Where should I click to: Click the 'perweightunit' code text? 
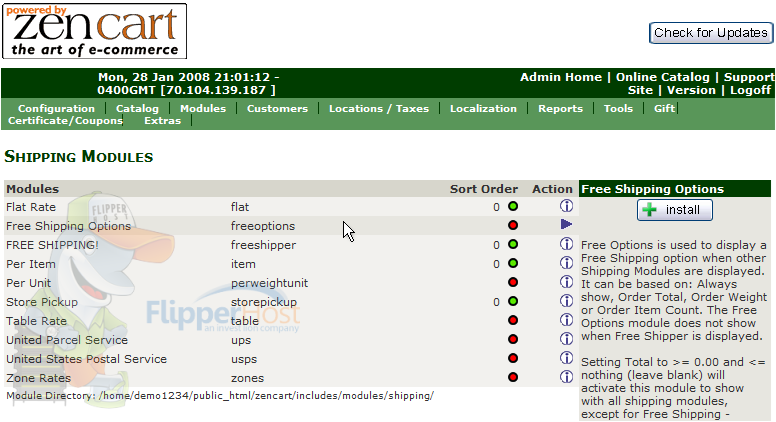click(269, 283)
